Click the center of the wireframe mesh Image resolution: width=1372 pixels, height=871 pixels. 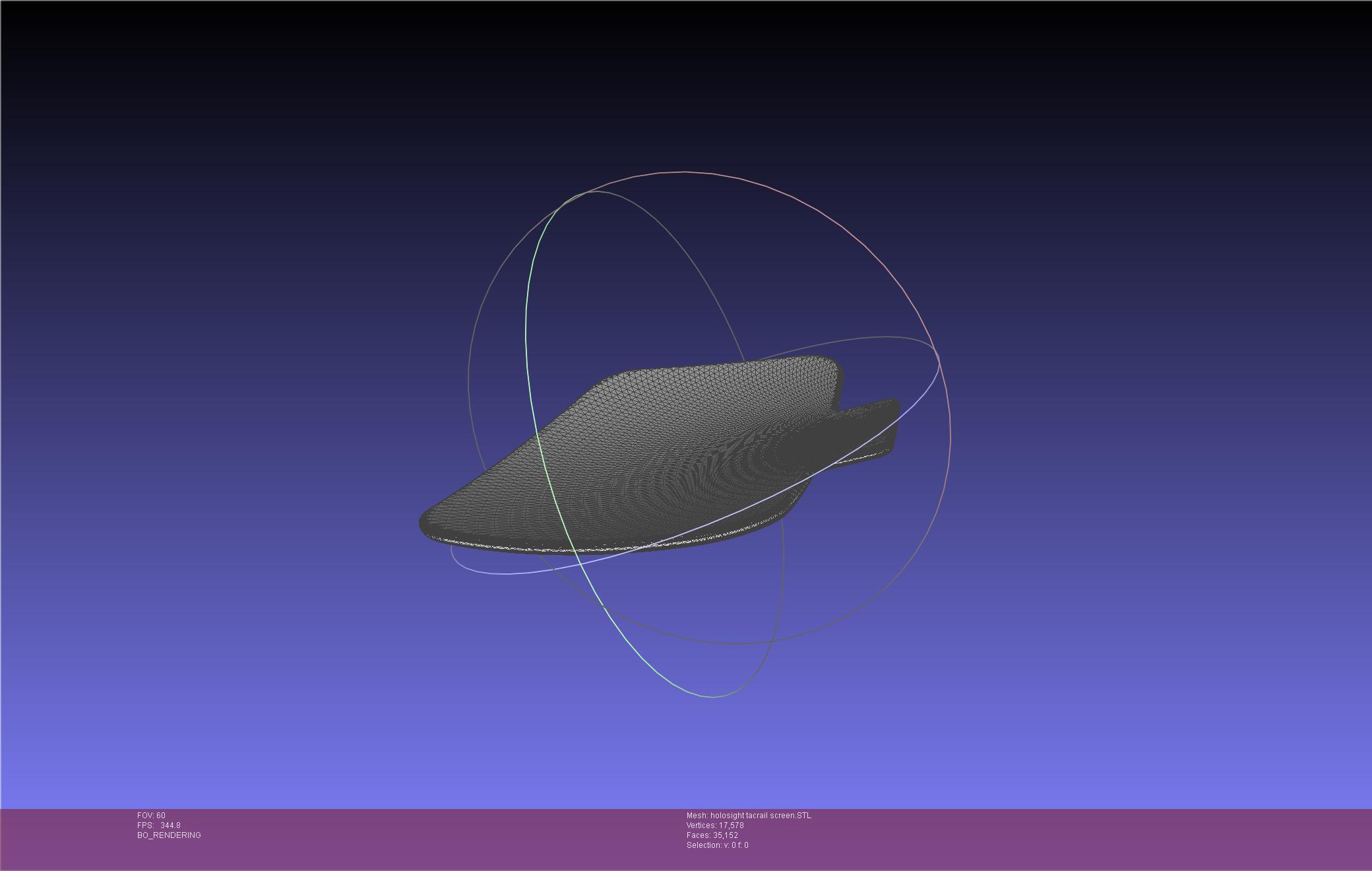coord(660,455)
